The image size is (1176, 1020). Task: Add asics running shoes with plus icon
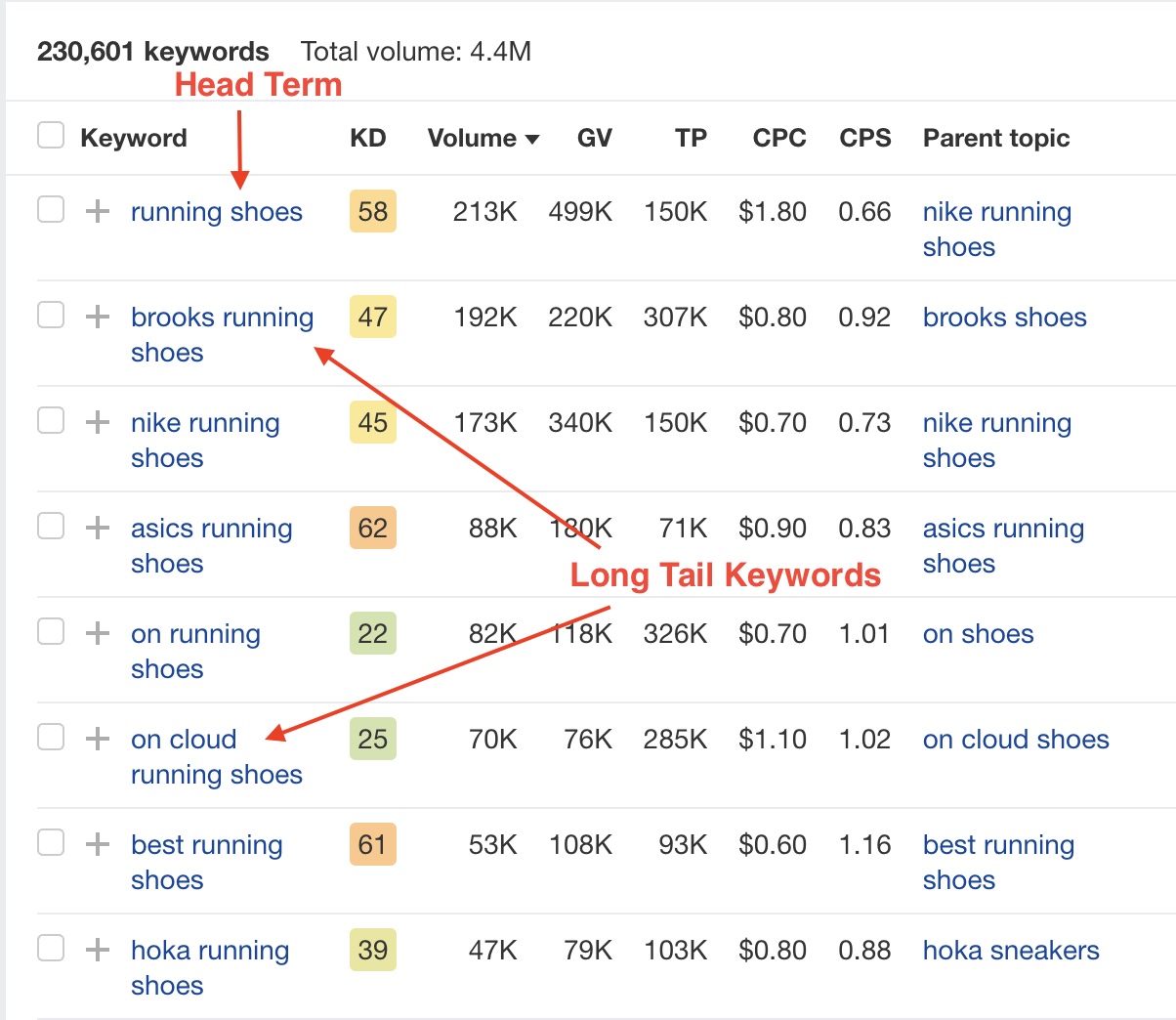pyautogui.click(x=97, y=528)
